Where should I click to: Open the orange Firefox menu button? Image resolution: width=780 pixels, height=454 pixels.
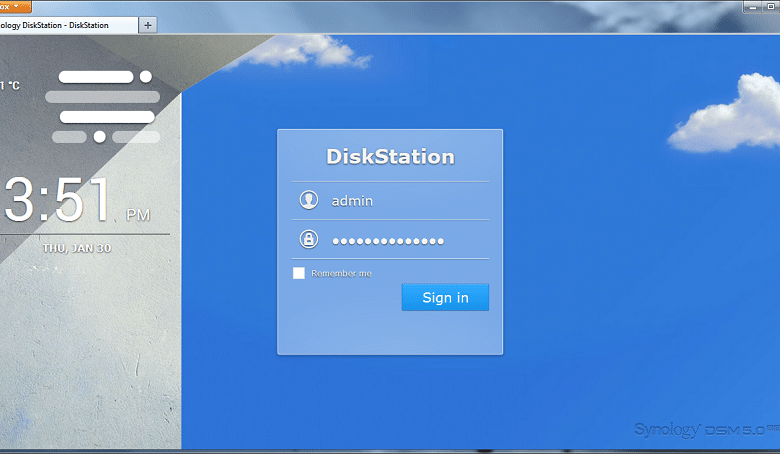coord(15,6)
